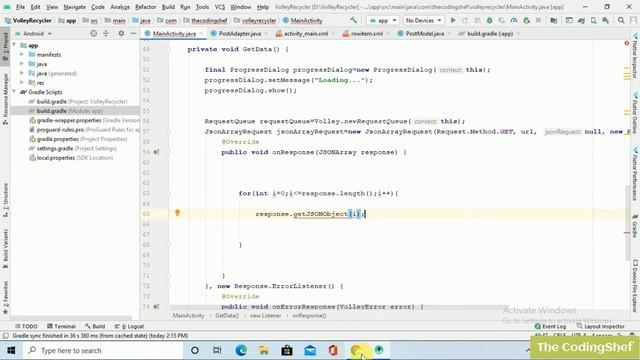Run the app with the green play icon
Viewport: 640px width, 360px height.
coord(453,20)
